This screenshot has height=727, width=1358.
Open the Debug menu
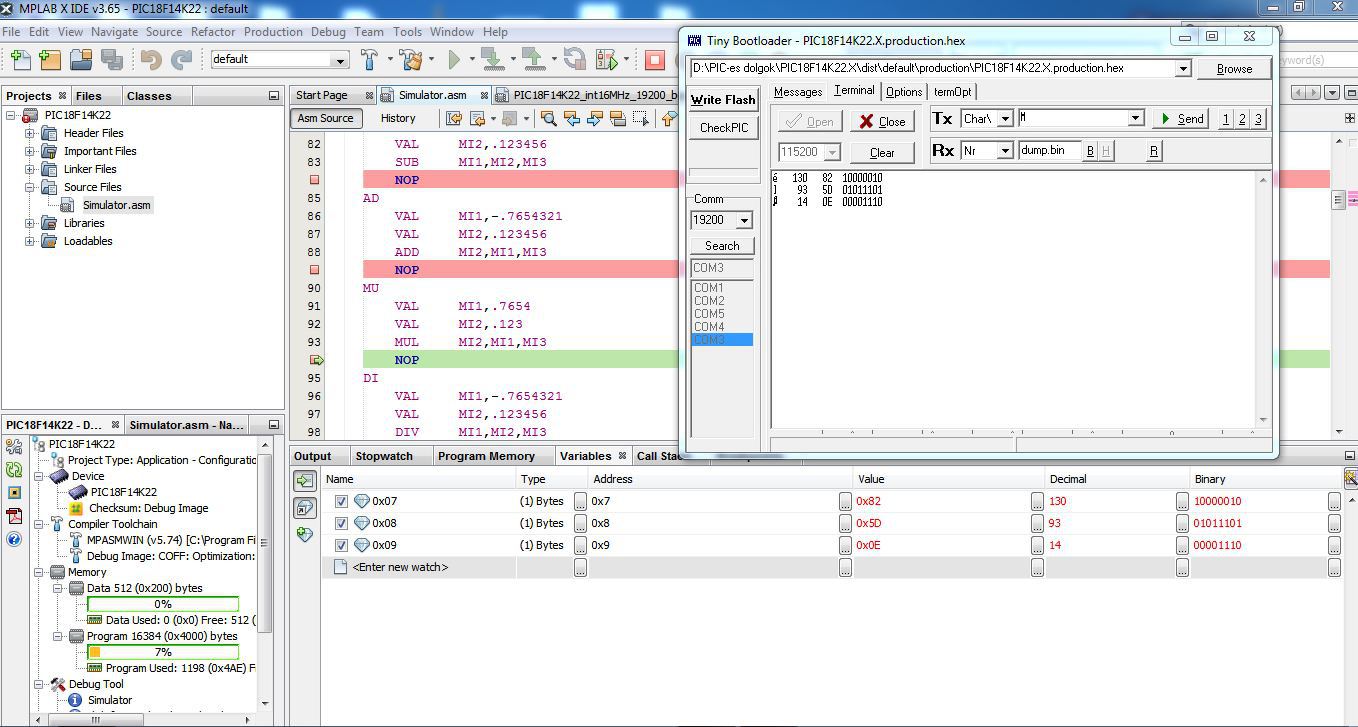tap(328, 31)
